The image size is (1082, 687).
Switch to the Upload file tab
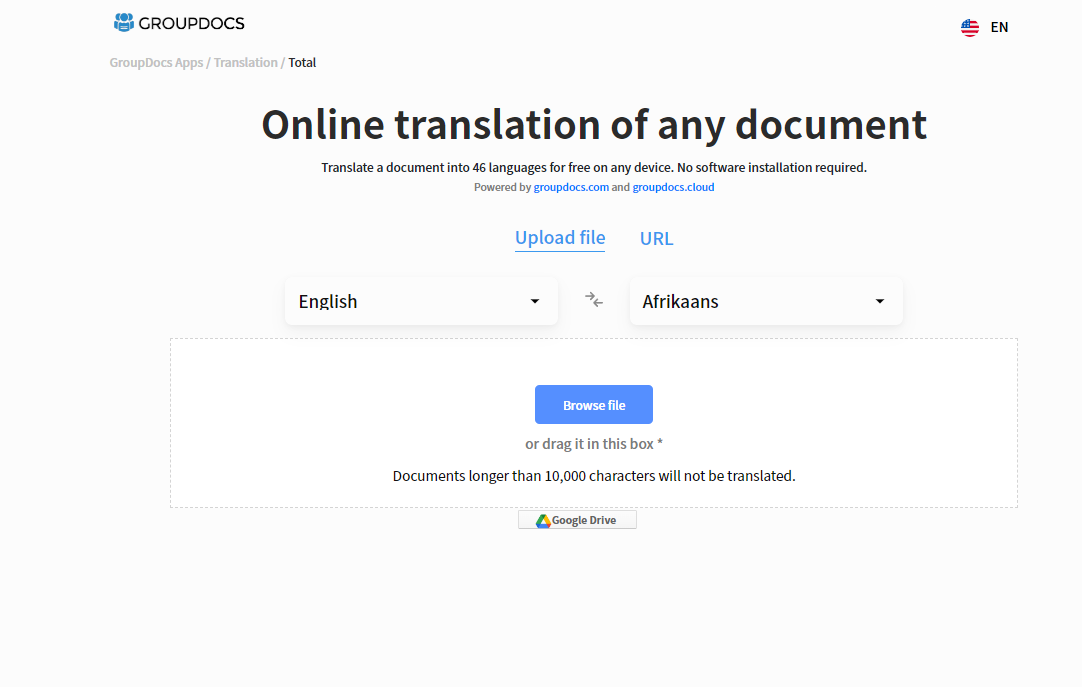[x=560, y=238]
